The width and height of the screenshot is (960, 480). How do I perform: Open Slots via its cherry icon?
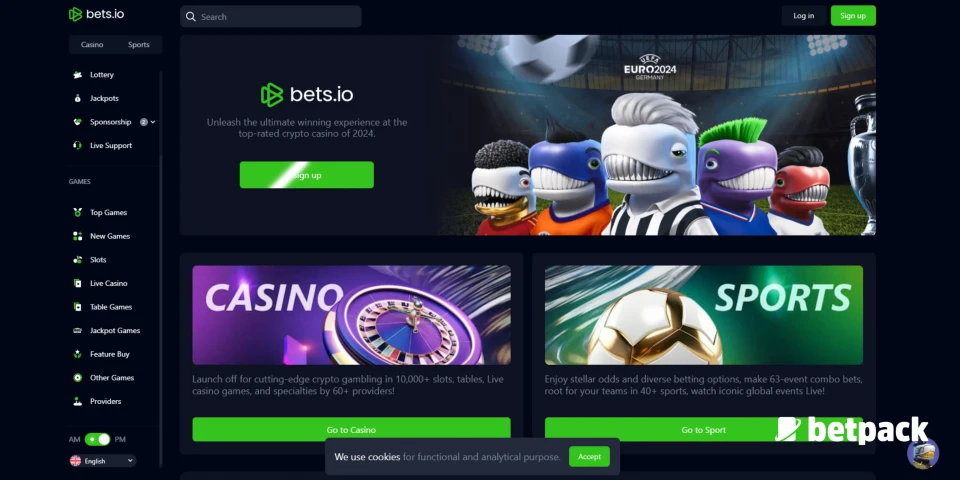pyautogui.click(x=77, y=260)
